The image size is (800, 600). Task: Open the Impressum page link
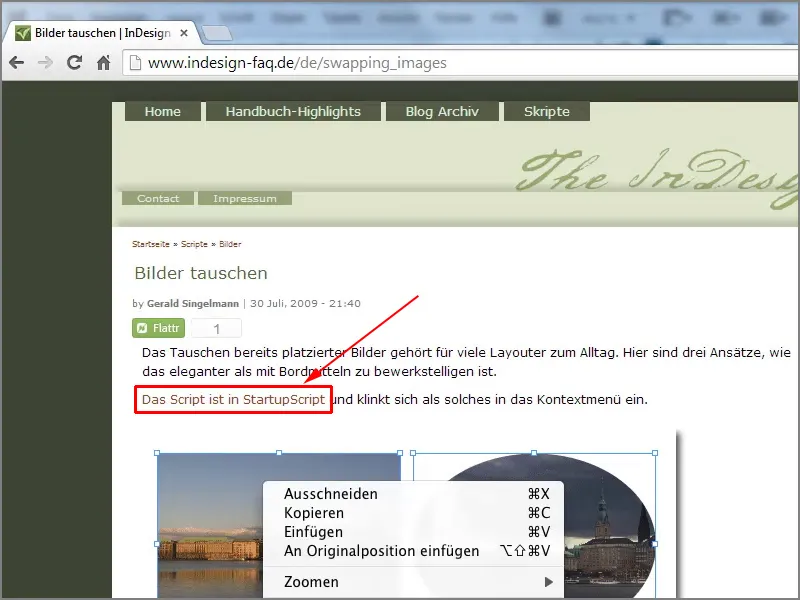coord(245,198)
